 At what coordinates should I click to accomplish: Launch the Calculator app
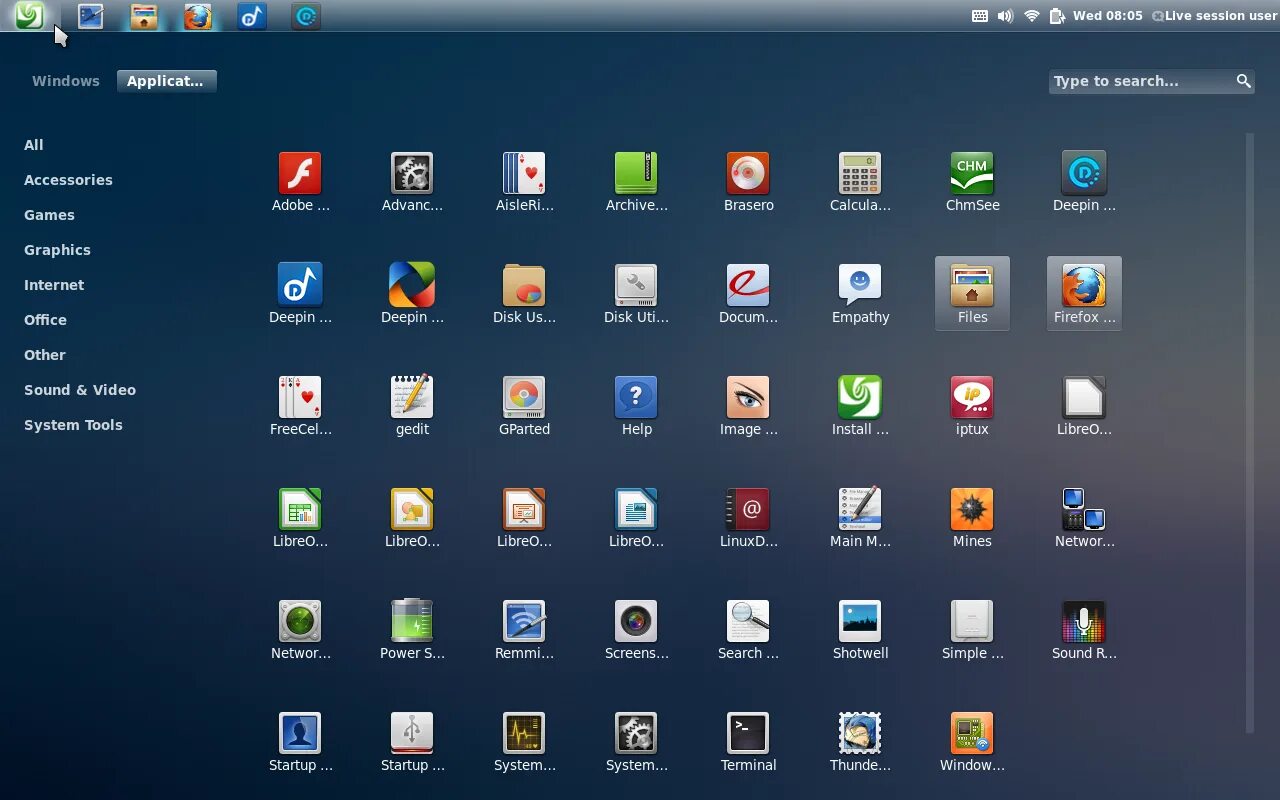[860, 174]
